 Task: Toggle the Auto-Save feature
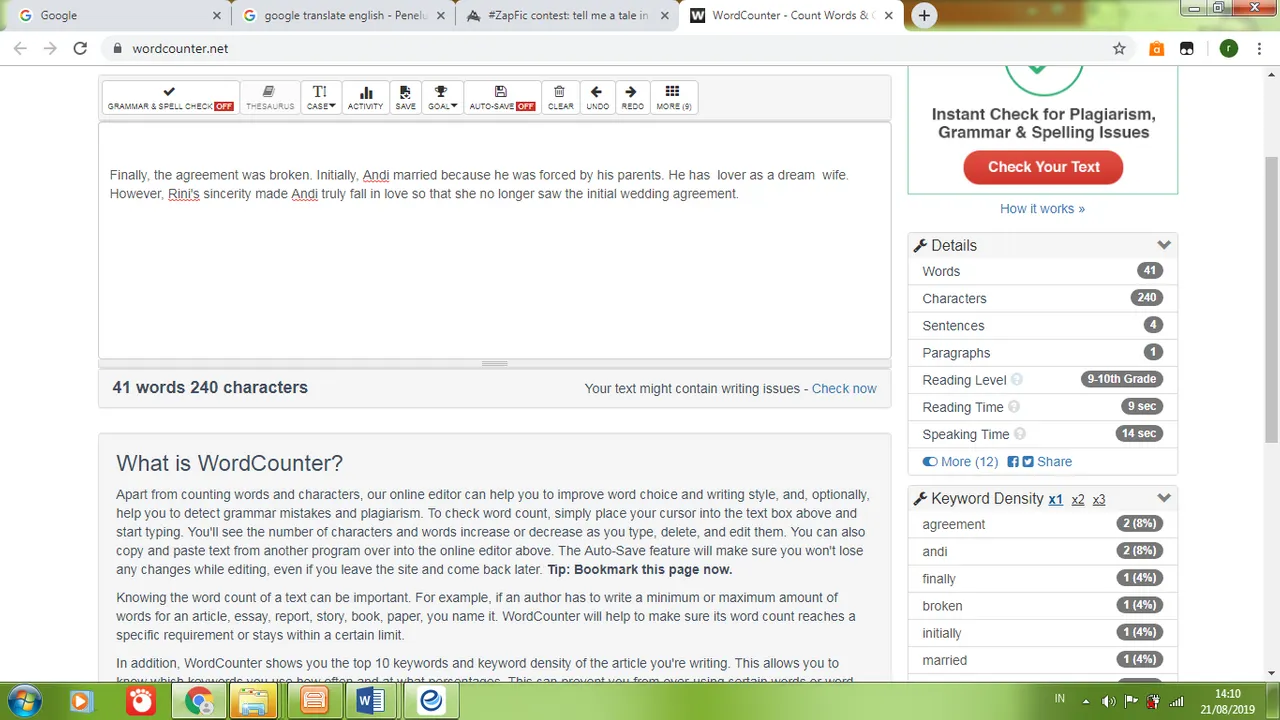[x=502, y=97]
